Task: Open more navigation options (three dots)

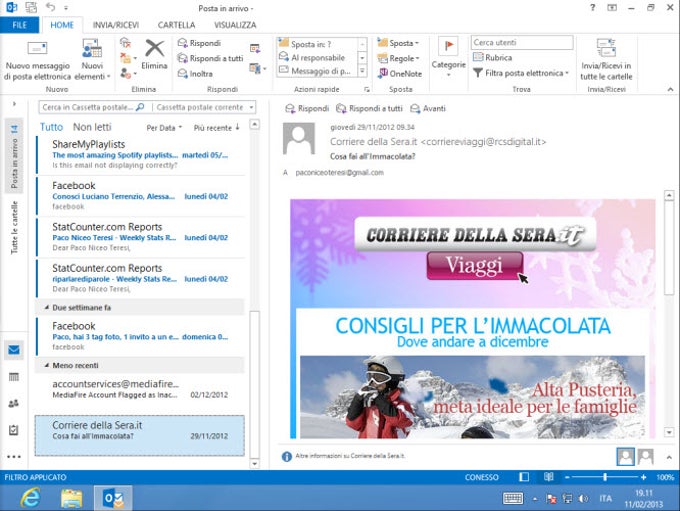Action: pyautogui.click(x=14, y=457)
